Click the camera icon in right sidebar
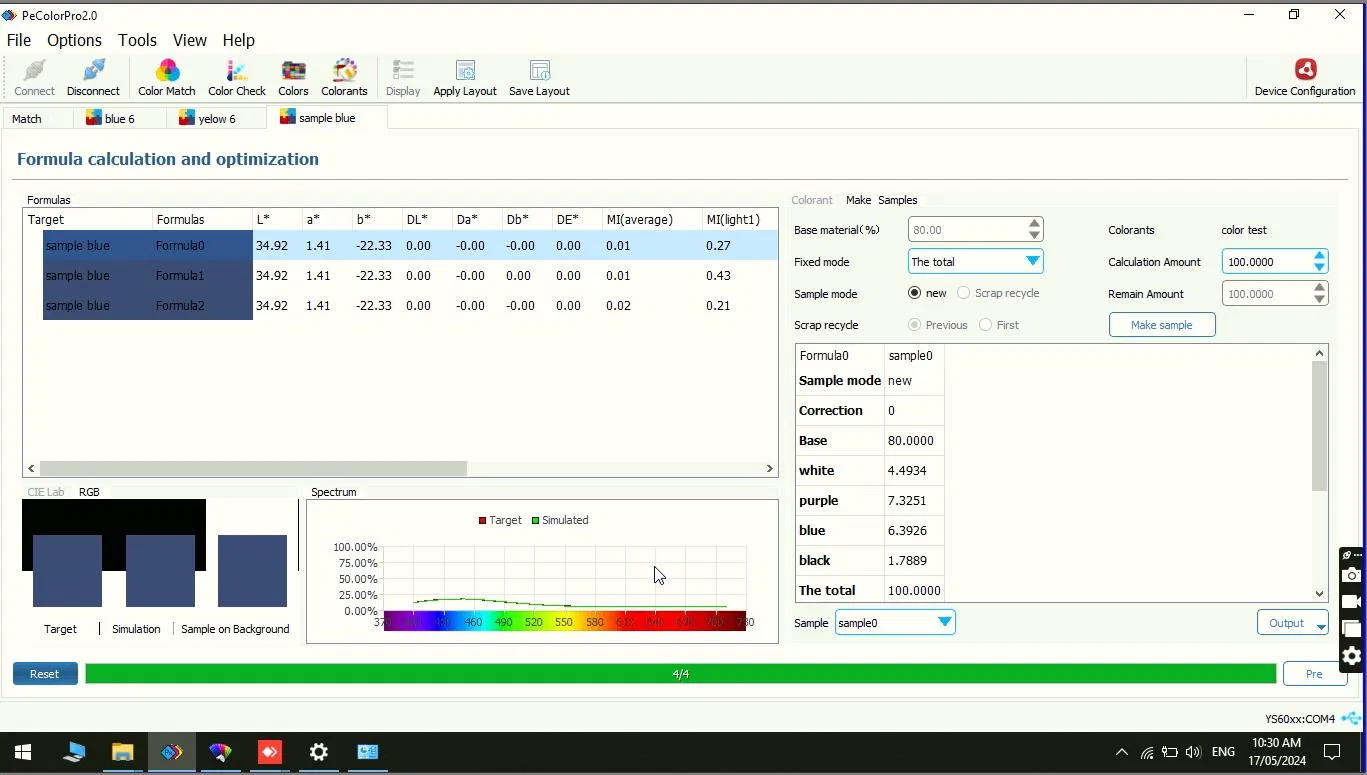This screenshot has height=775, width=1367. pos(1351,575)
